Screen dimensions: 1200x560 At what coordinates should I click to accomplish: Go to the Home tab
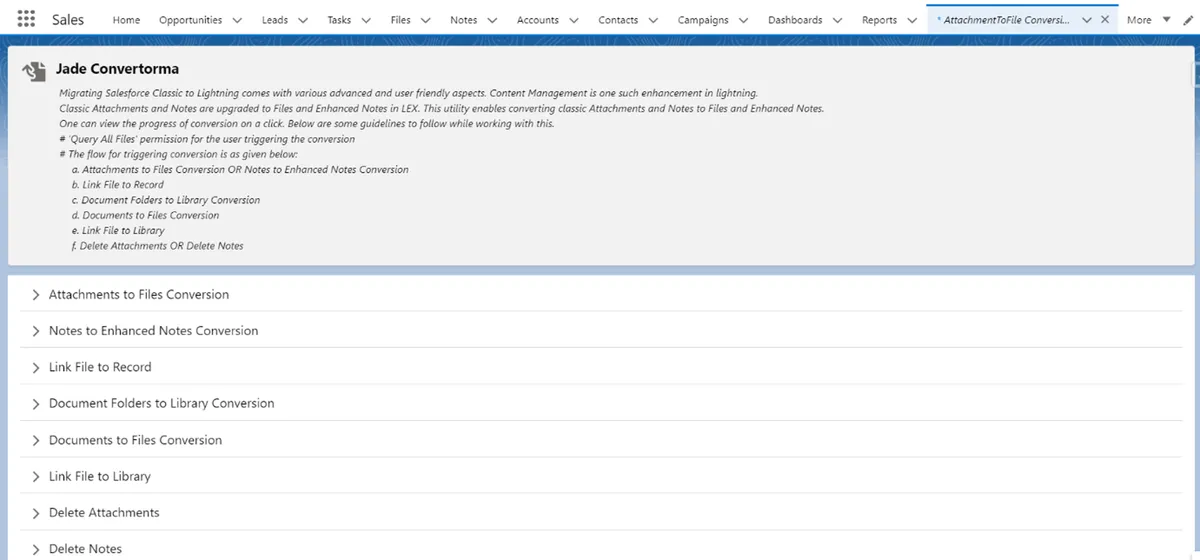pyautogui.click(x=127, y=20)
